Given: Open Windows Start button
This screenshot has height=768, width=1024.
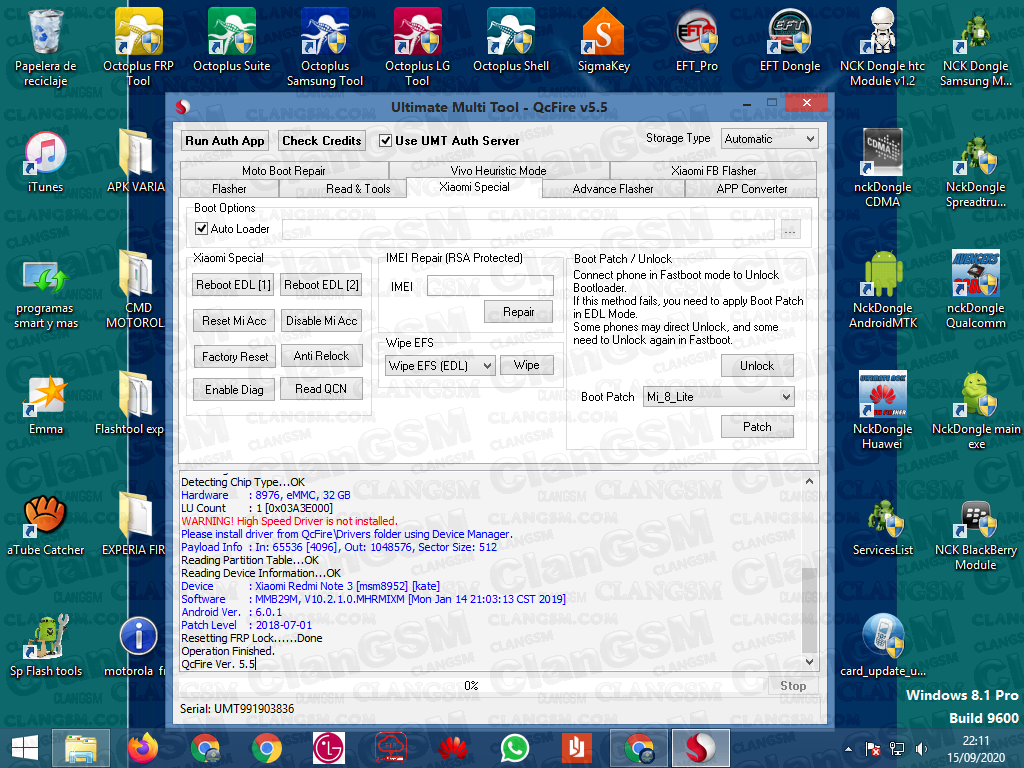Looking at the screenshot, I should 25,748.
